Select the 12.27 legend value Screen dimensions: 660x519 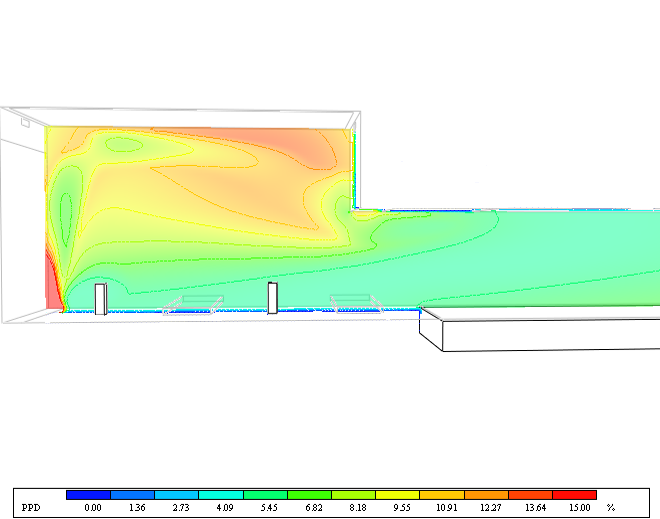[x=491, y=508]
